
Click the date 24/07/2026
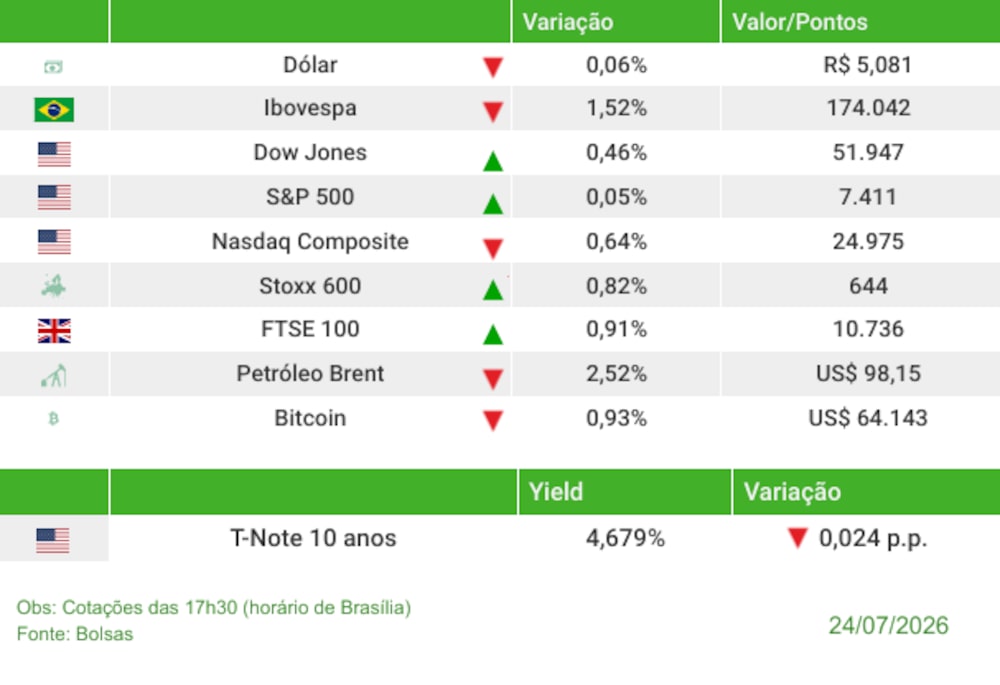coord(888,626)
